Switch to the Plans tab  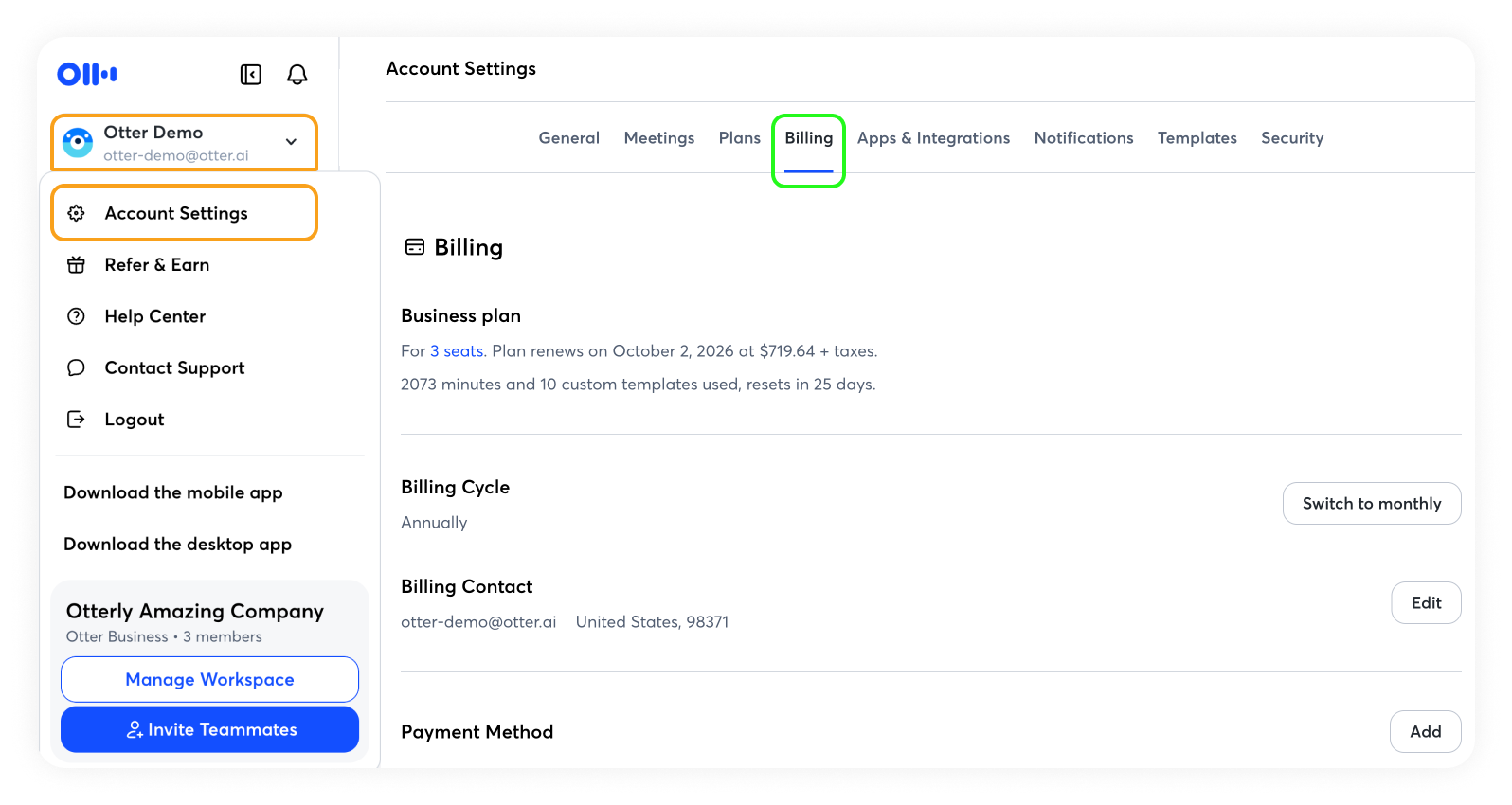coord(739,138)
